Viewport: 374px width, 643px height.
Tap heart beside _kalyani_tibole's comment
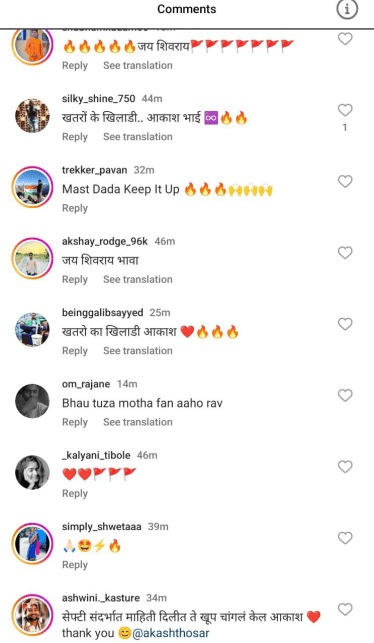click(345, 467)
